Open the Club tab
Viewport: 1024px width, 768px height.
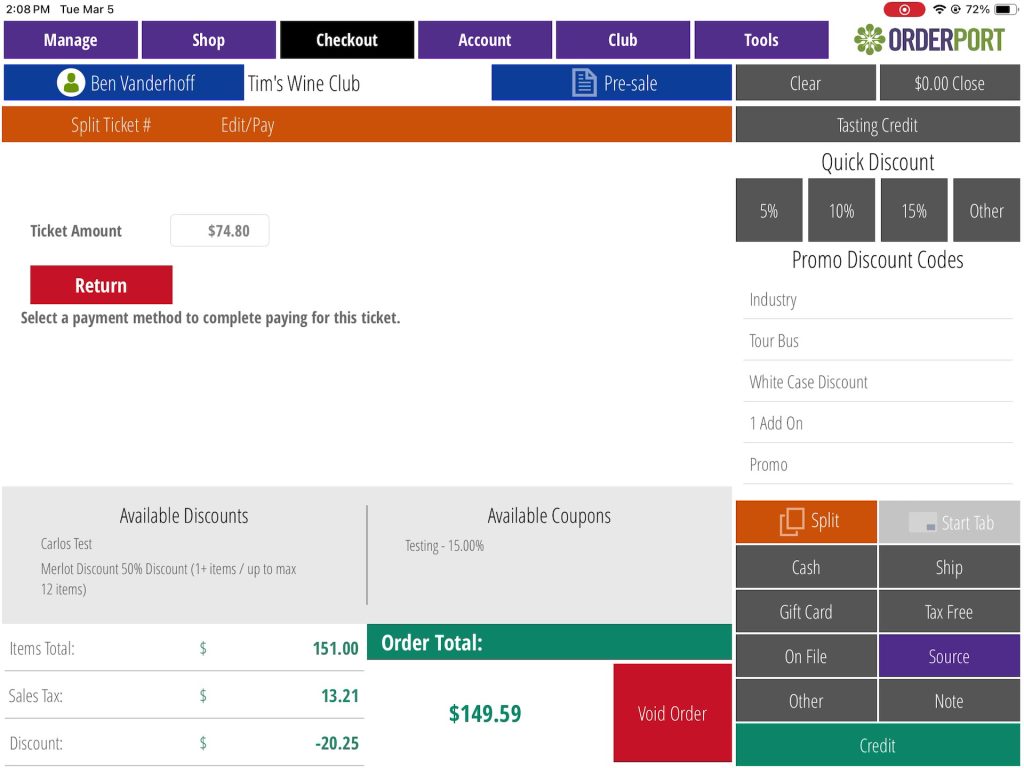click(622, 40)
